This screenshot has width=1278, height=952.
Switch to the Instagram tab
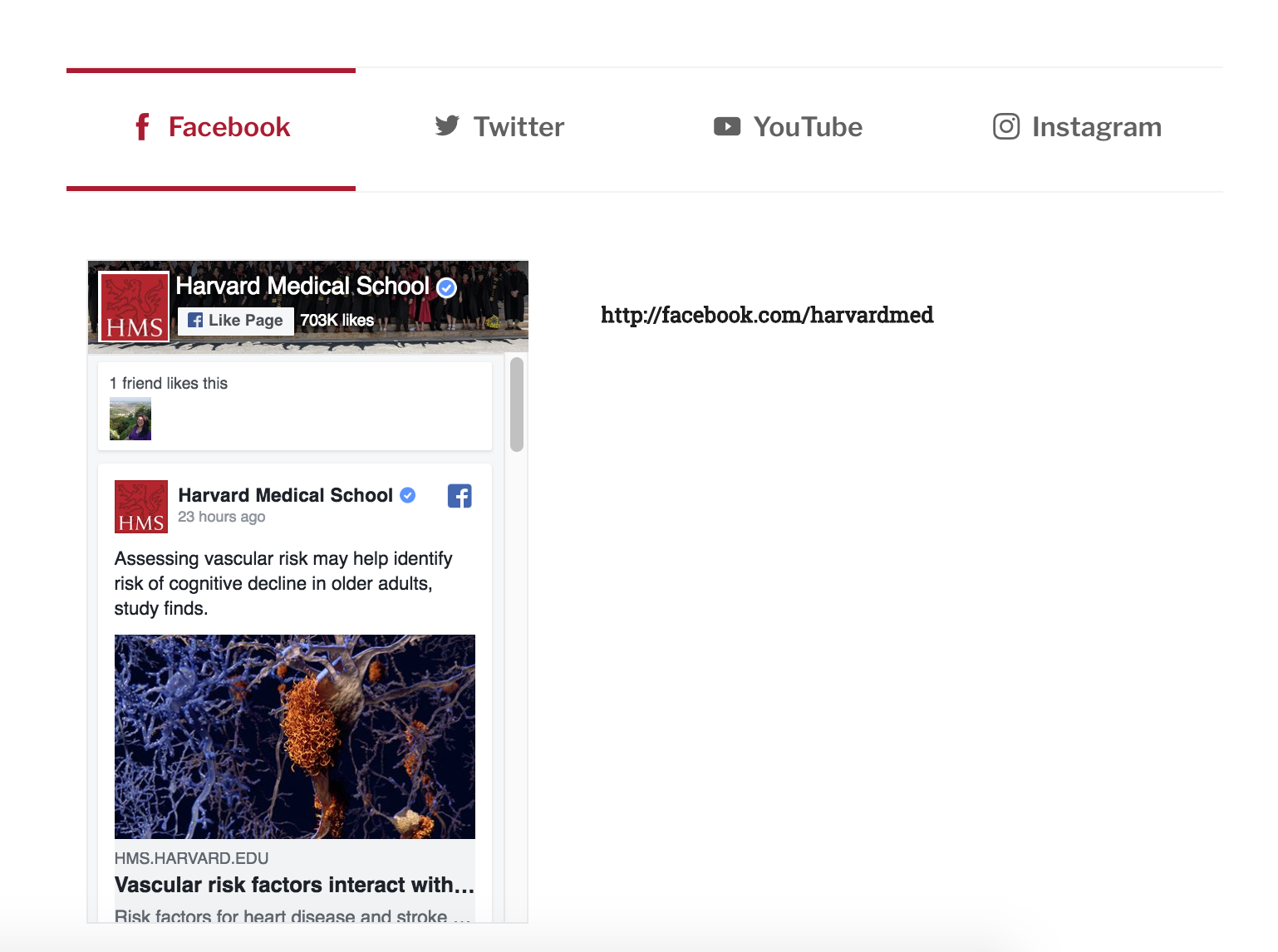(x=1078, y=127)
